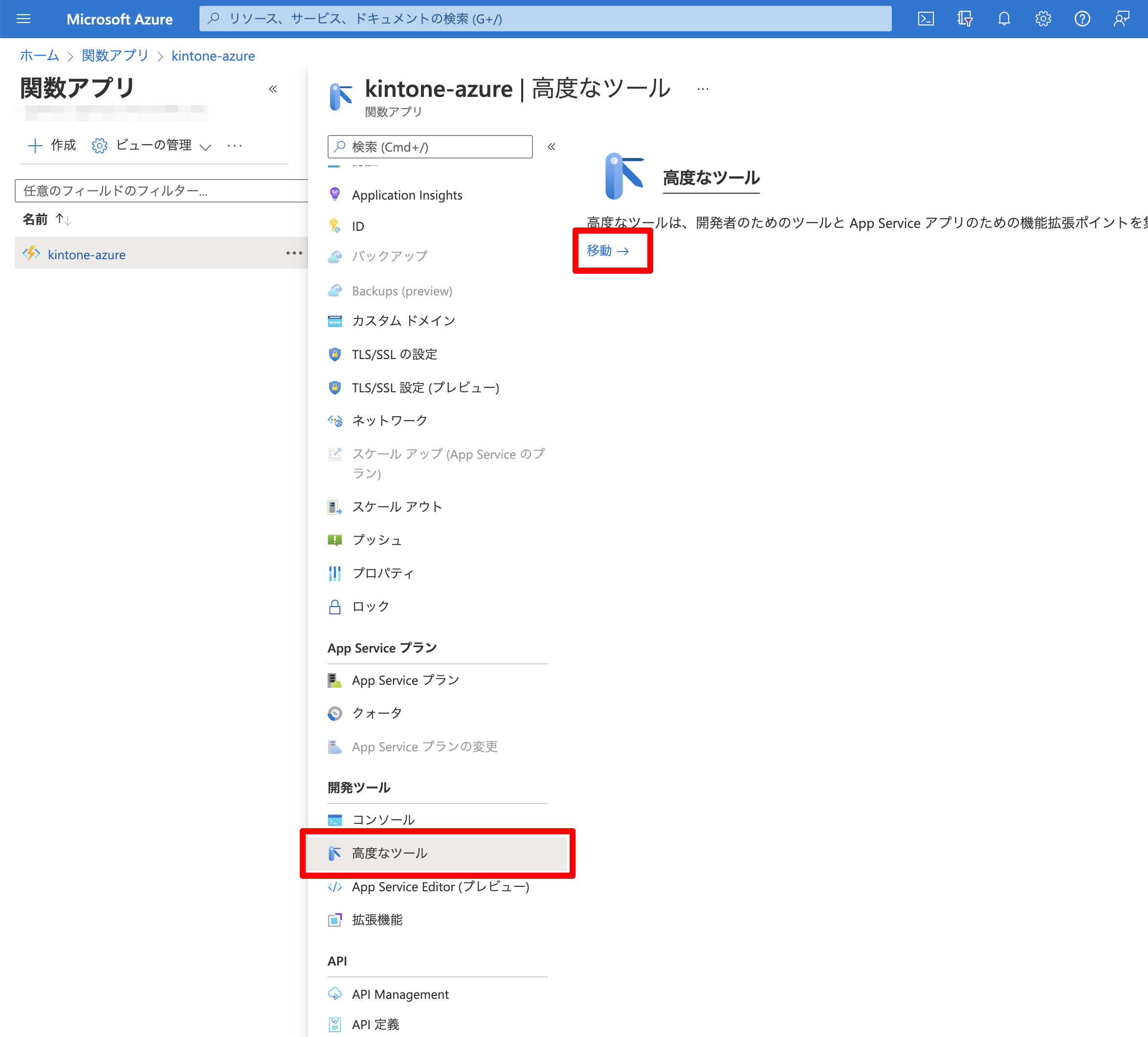1148x1037 pixels.
Task: Click the extensions icon beside 拡張機能
Action: click(335, 920)
